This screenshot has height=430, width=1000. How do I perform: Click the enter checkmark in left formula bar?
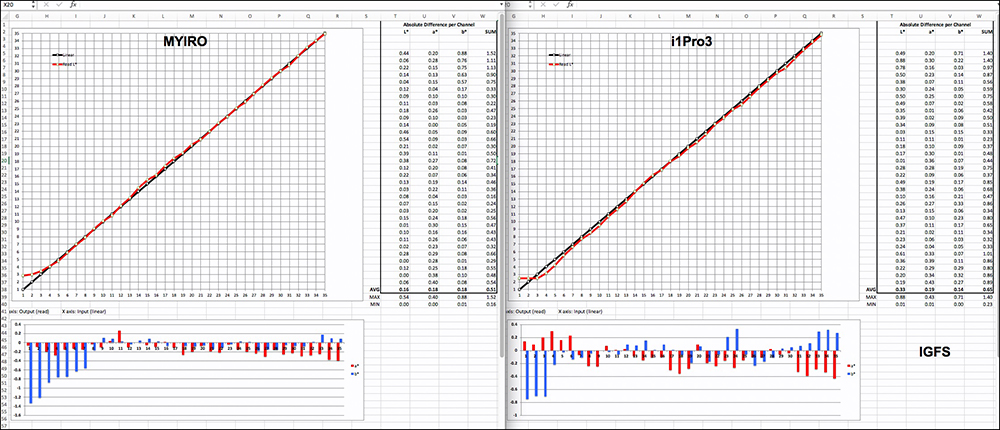(x=61, y=5)
